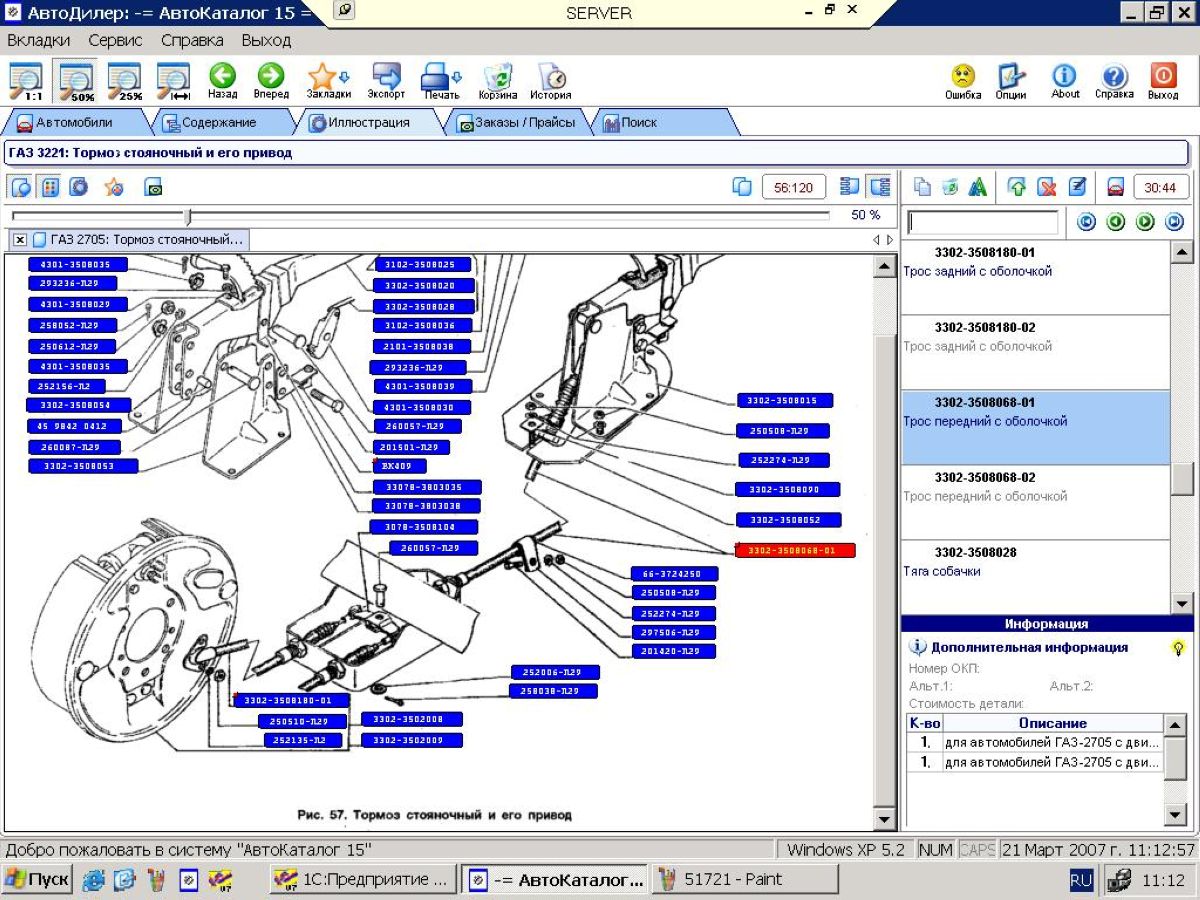
Task: Open the Вкладки menu
Action: (x=39, y=41)
